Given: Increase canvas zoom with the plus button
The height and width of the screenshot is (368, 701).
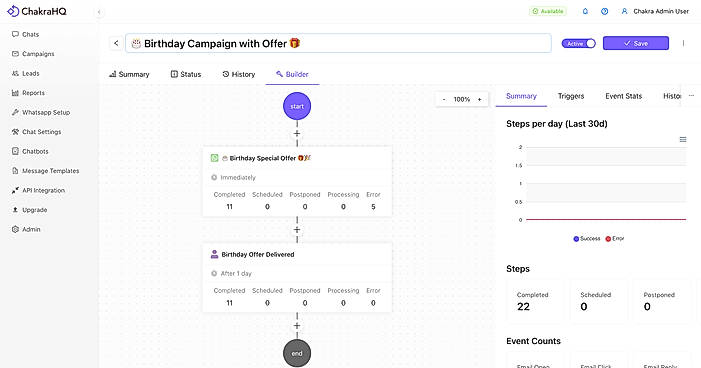Looking at the screenshot, I should [479, 99].
